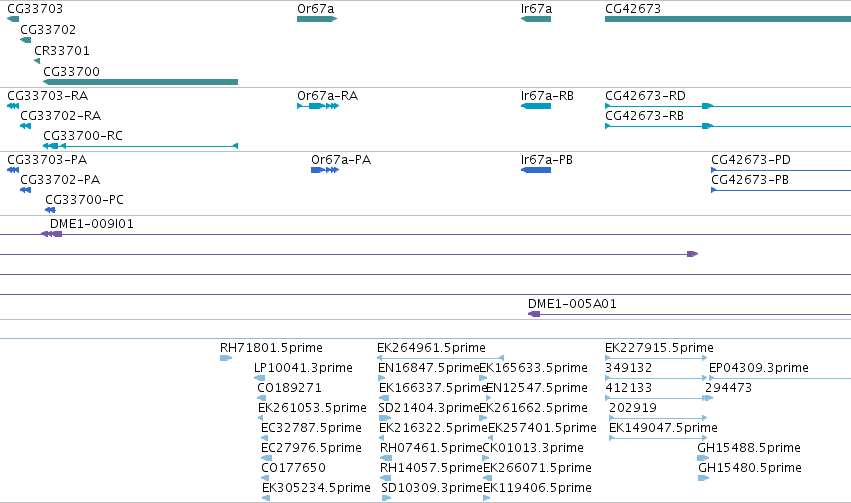Select the Ir67a-PB CDS glyph
The height and width of the screenshot is (503, 851).
(536, 170)
